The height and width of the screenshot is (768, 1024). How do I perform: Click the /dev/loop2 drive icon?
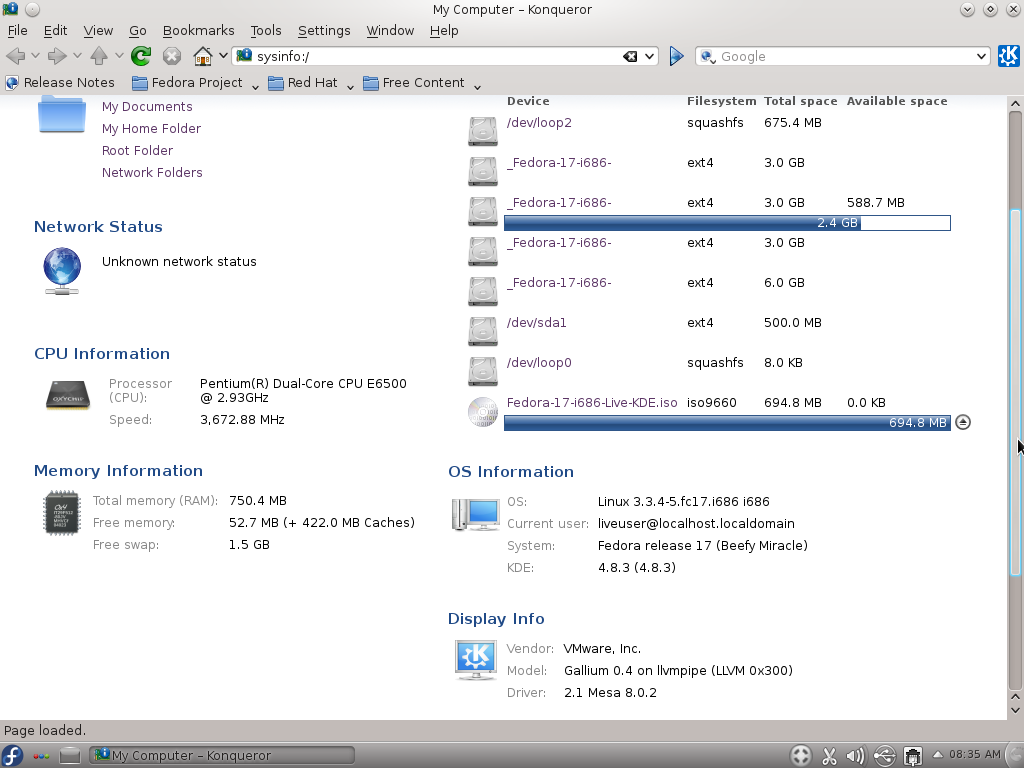(x=483, y=131)
